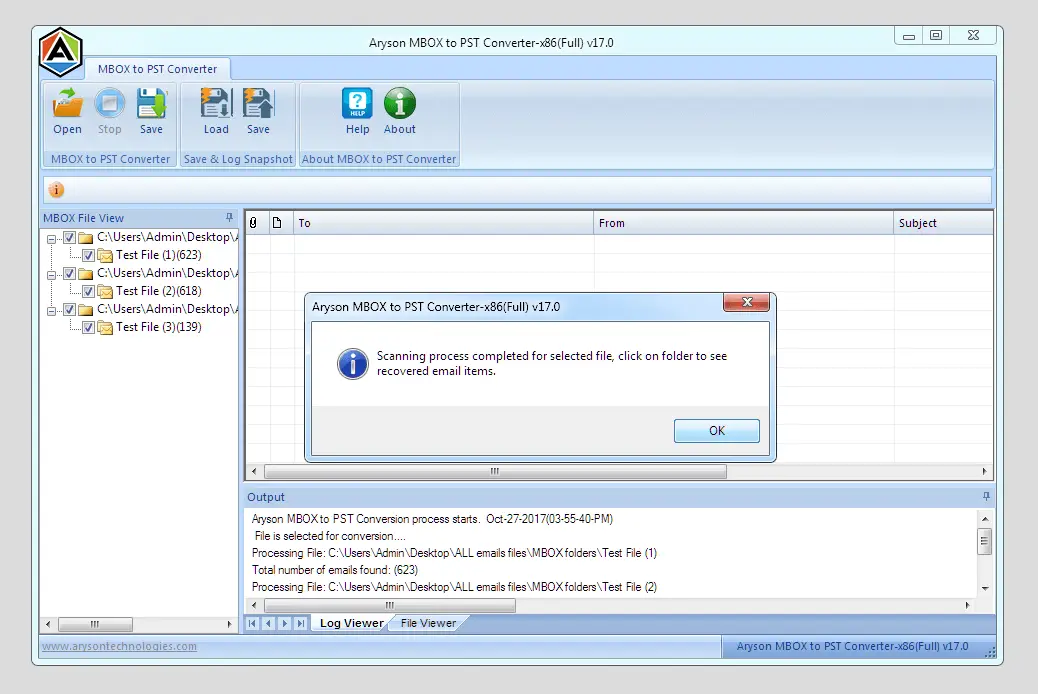
Task: Click the Load snapshot icon
Action: pos(216,103)
